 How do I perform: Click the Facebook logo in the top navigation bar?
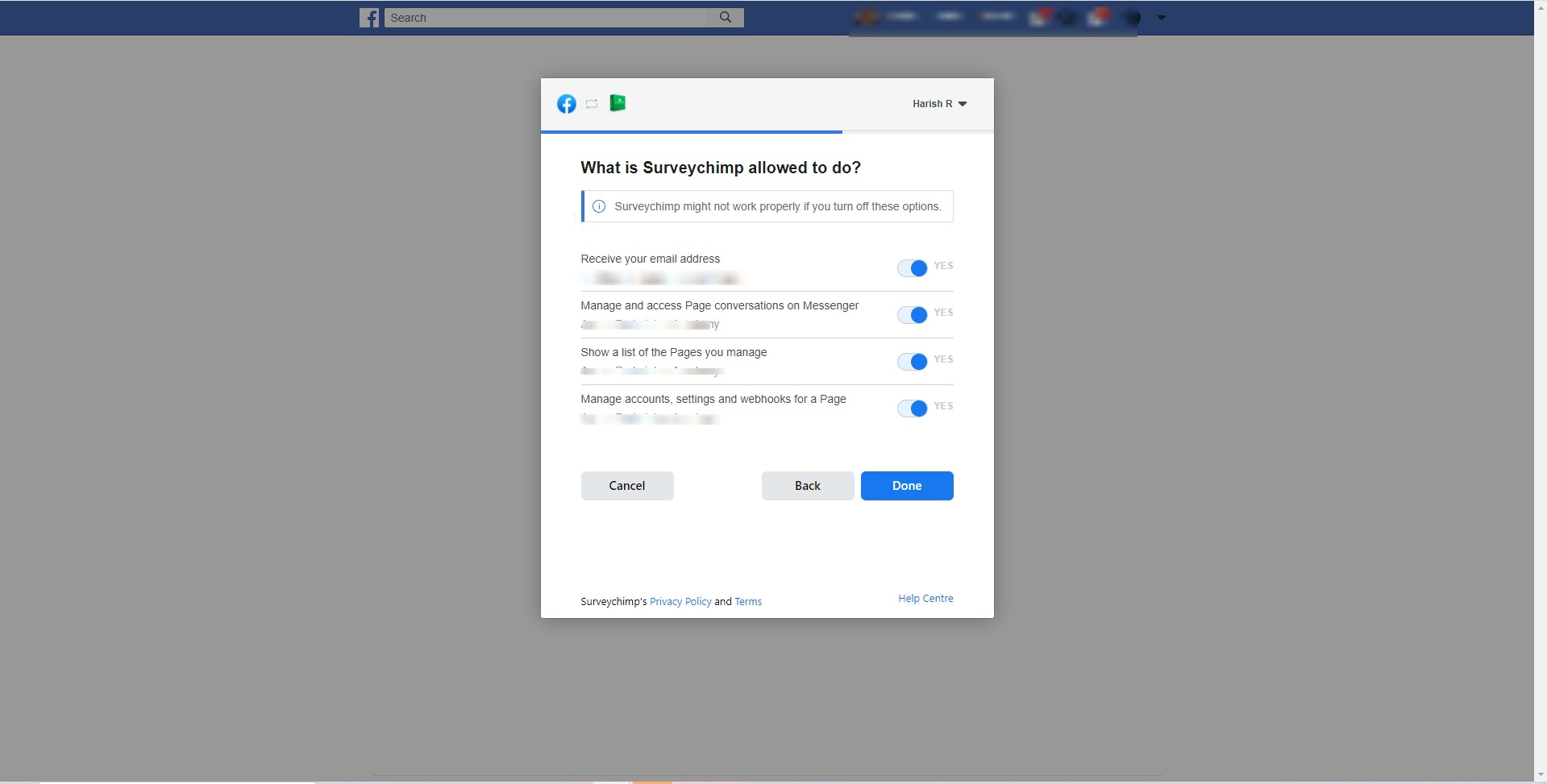[368, 17]
